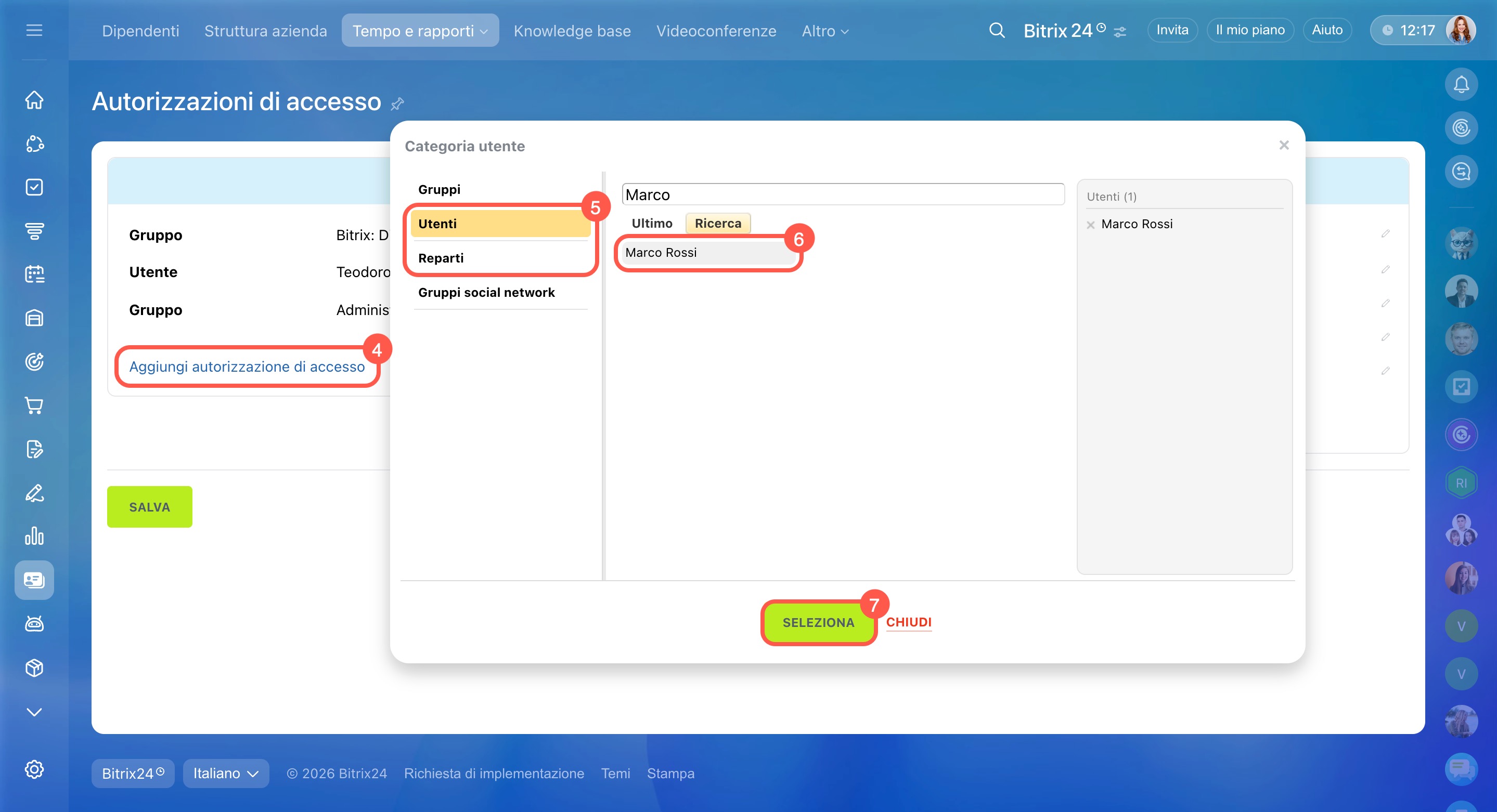Open the Altro menu dropdown

[x=824, y=31]
